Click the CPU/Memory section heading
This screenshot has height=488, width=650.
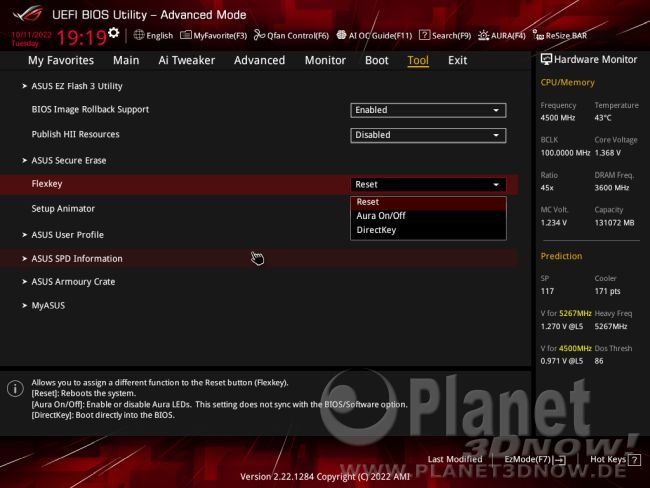coord(568,83)
